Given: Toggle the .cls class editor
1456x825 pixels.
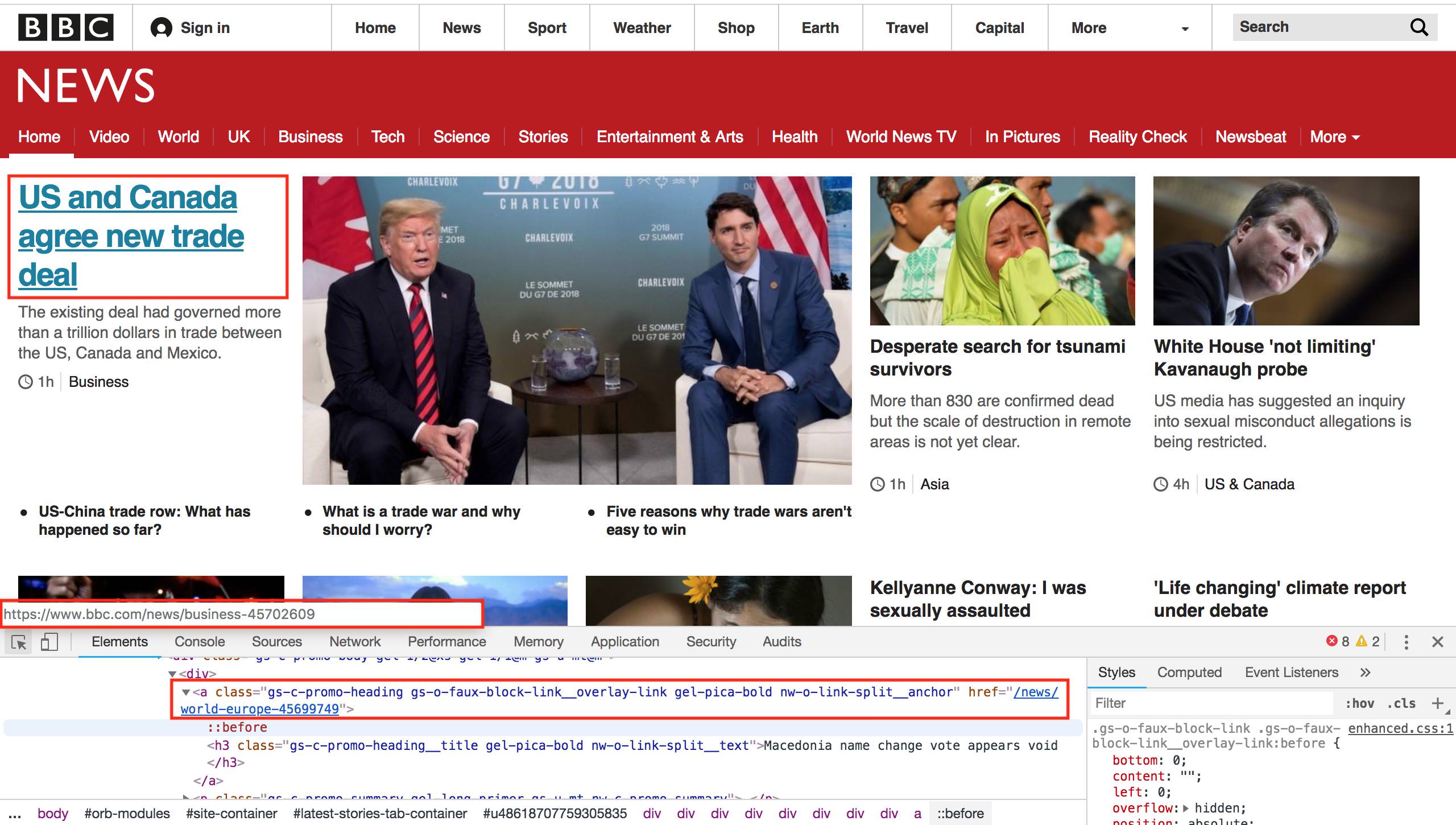Looking at the screenshot, I should pyautogui.click(x=1401, y=703).
